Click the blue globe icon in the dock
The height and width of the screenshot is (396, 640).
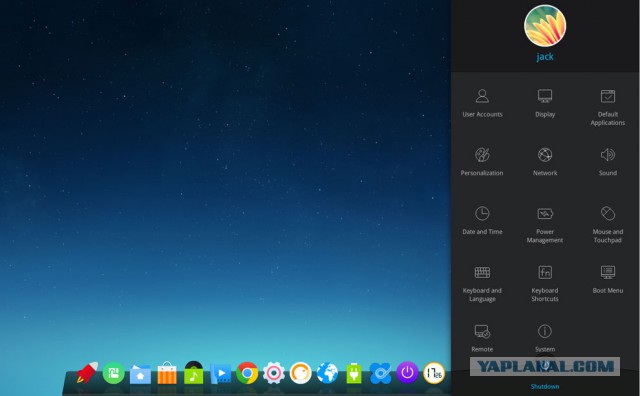pyautogui.click(x=327, y=373)
